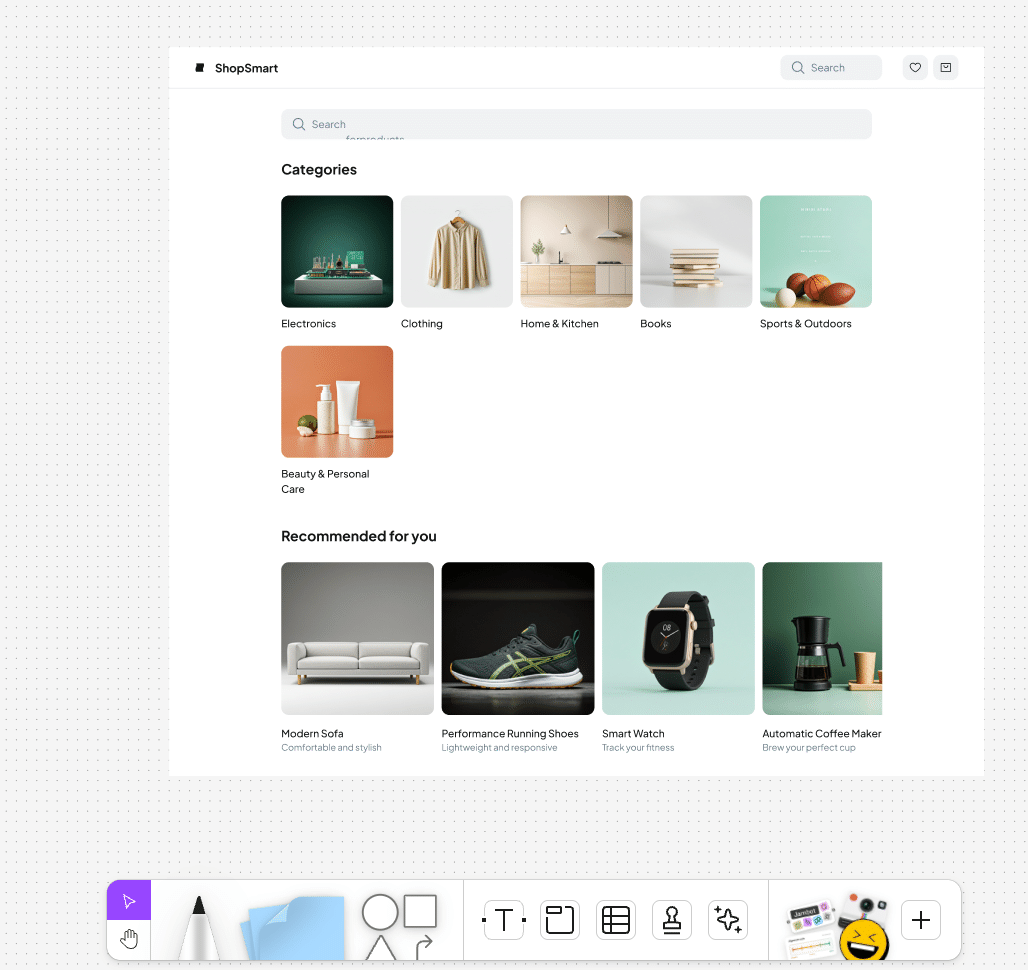Click the Beauty & Personal Care label
The height and width of the screenshot is (970, 1028).
[x=325, y=482]
